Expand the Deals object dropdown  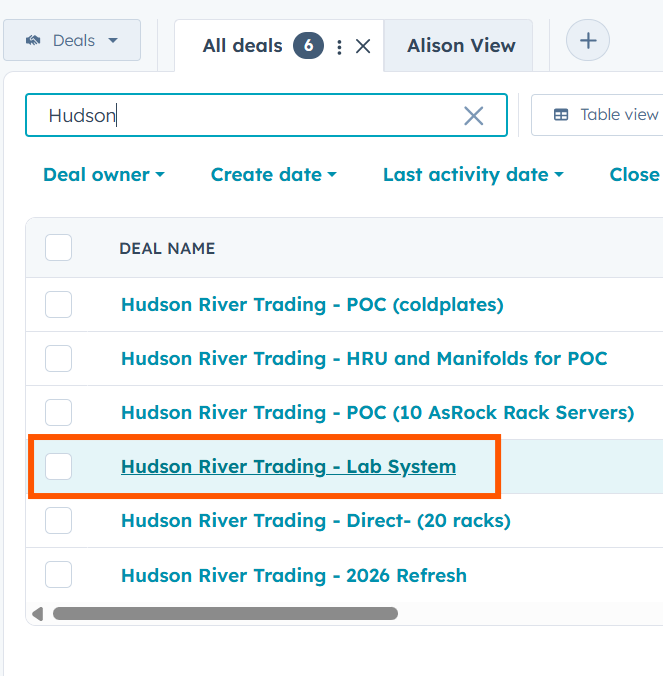(112, 41)
